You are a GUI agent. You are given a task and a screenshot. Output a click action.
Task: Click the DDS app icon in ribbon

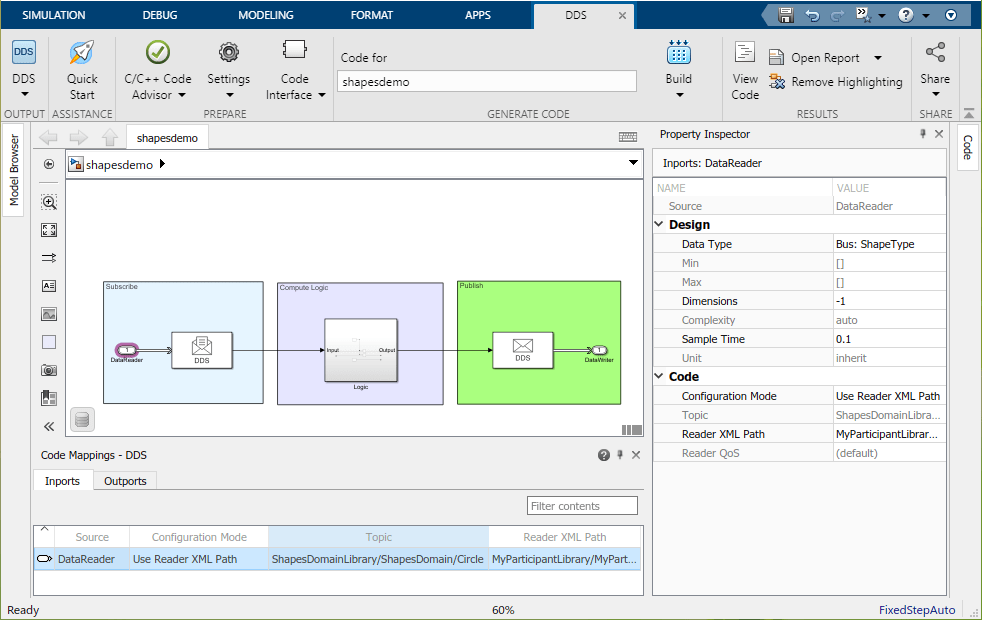click(x=24, y=52)
